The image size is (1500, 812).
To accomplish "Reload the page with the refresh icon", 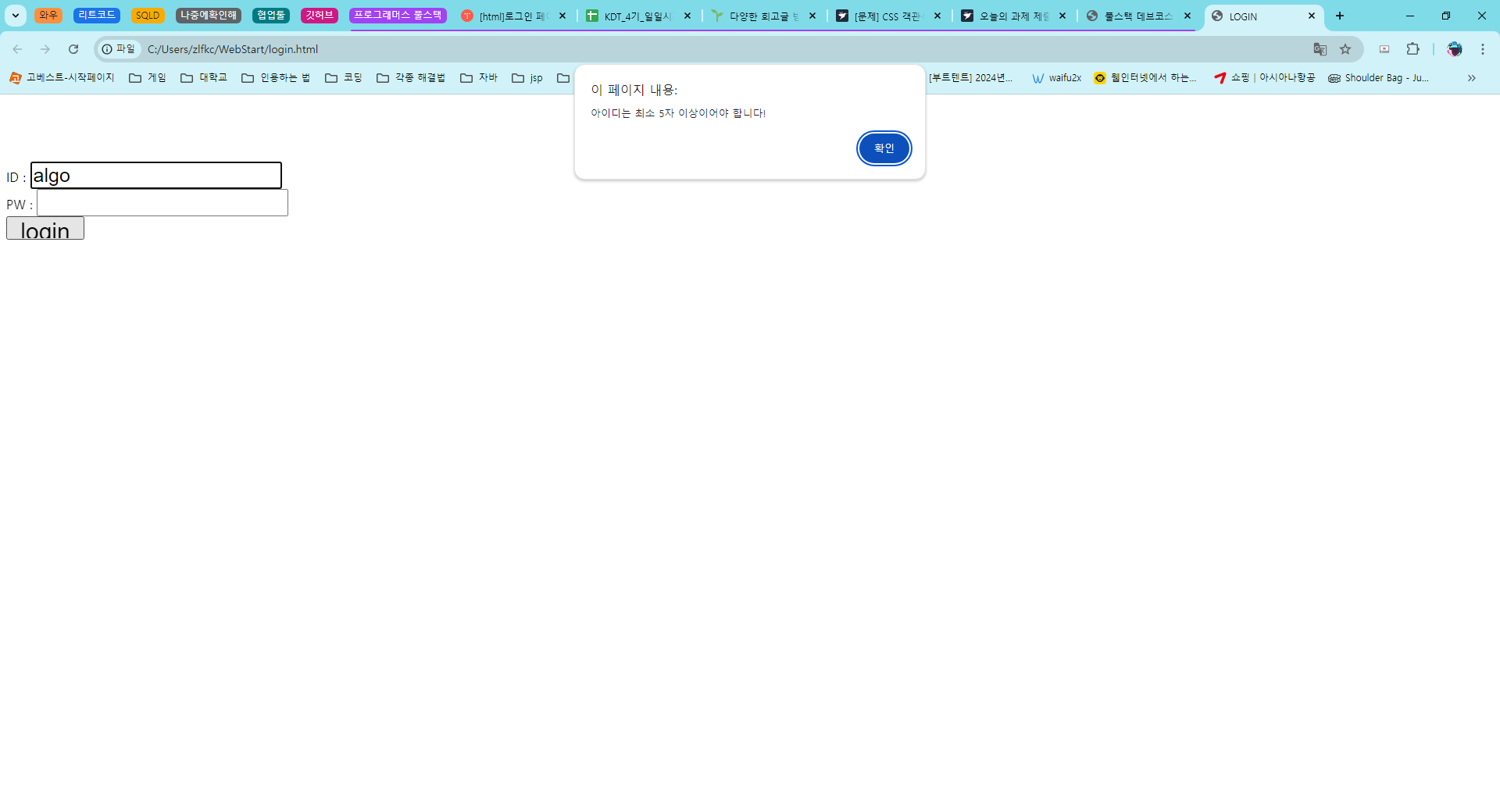I will (x=73, y=49).
